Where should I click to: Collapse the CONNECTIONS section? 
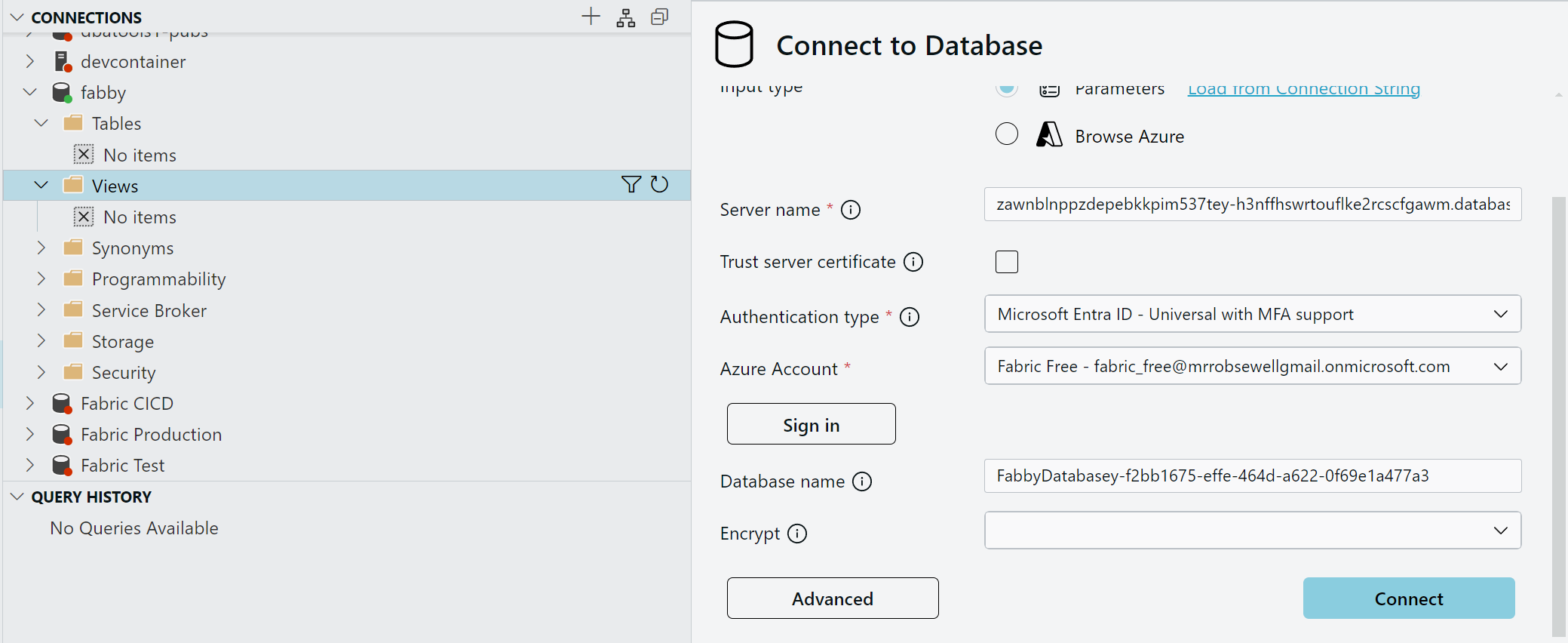point(17,17)
